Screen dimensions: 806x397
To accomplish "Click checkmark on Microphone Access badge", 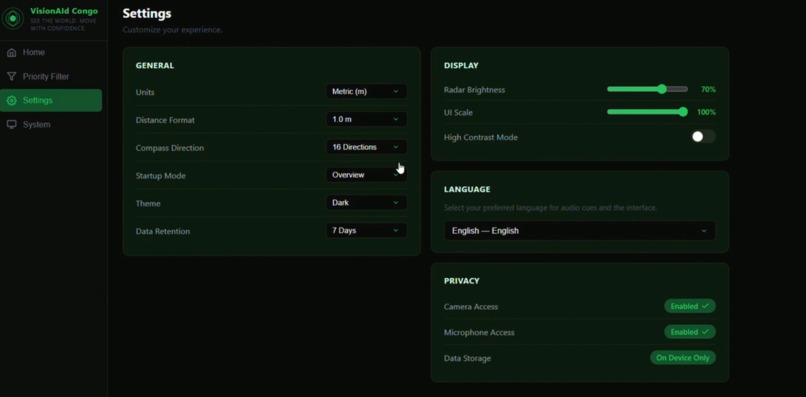I will click(705, 332).
